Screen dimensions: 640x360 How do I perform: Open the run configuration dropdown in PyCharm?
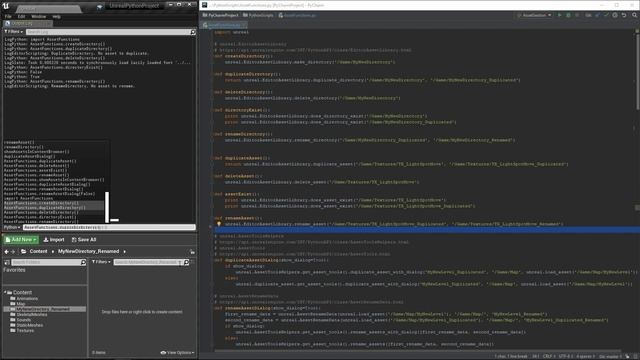click(x=534, y=15)
